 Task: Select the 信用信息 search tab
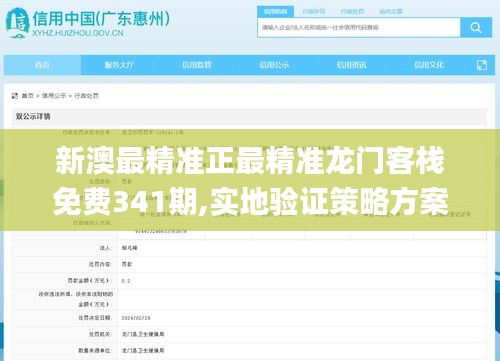click(275, 12)
